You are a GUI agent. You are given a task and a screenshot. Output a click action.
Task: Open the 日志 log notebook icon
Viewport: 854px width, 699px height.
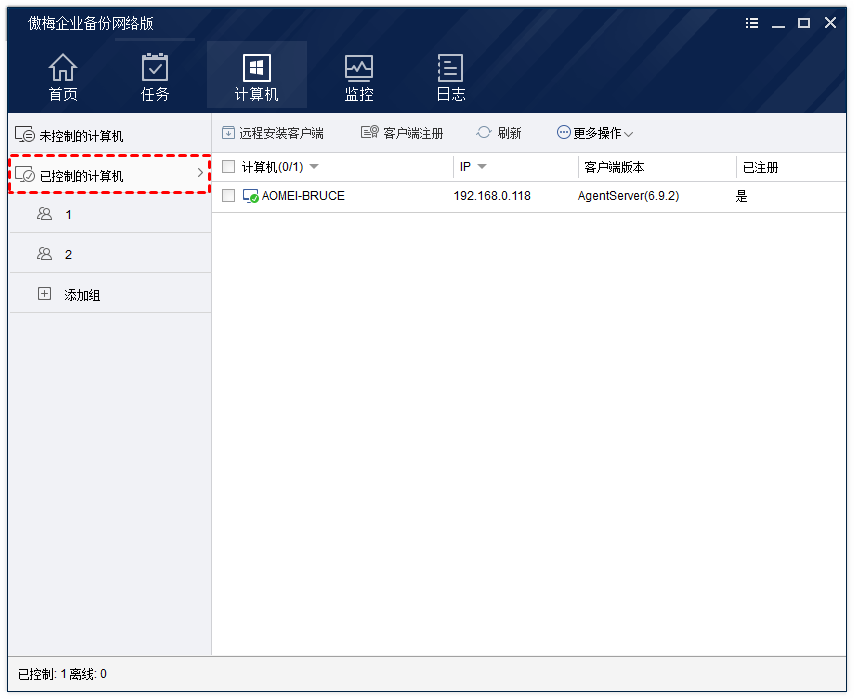tap(450, 68)
